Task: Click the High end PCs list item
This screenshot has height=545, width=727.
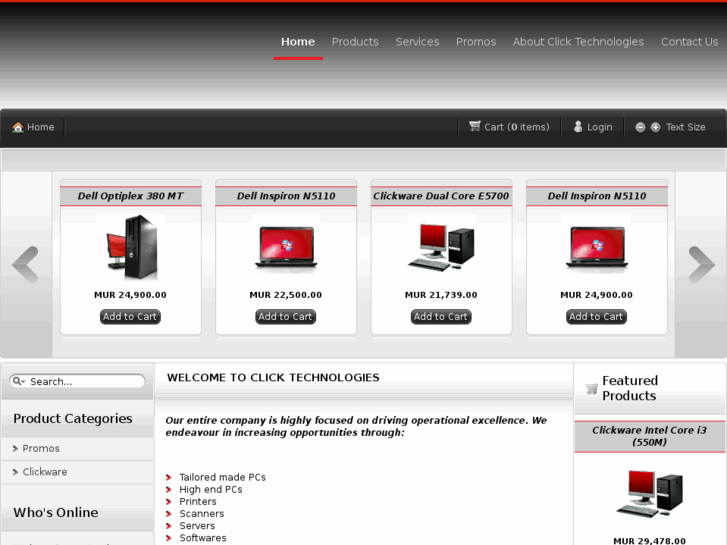Action: [x=211, y=489]
